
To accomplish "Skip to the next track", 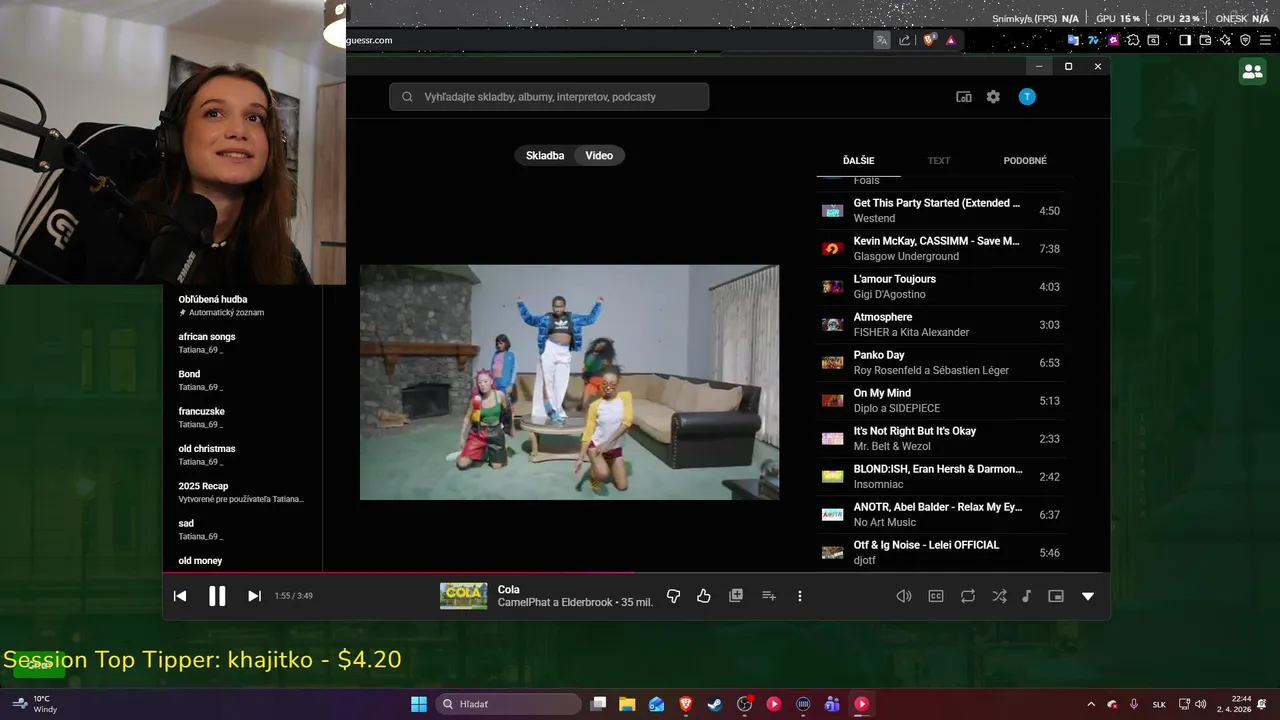I will [x=254, y=596].
